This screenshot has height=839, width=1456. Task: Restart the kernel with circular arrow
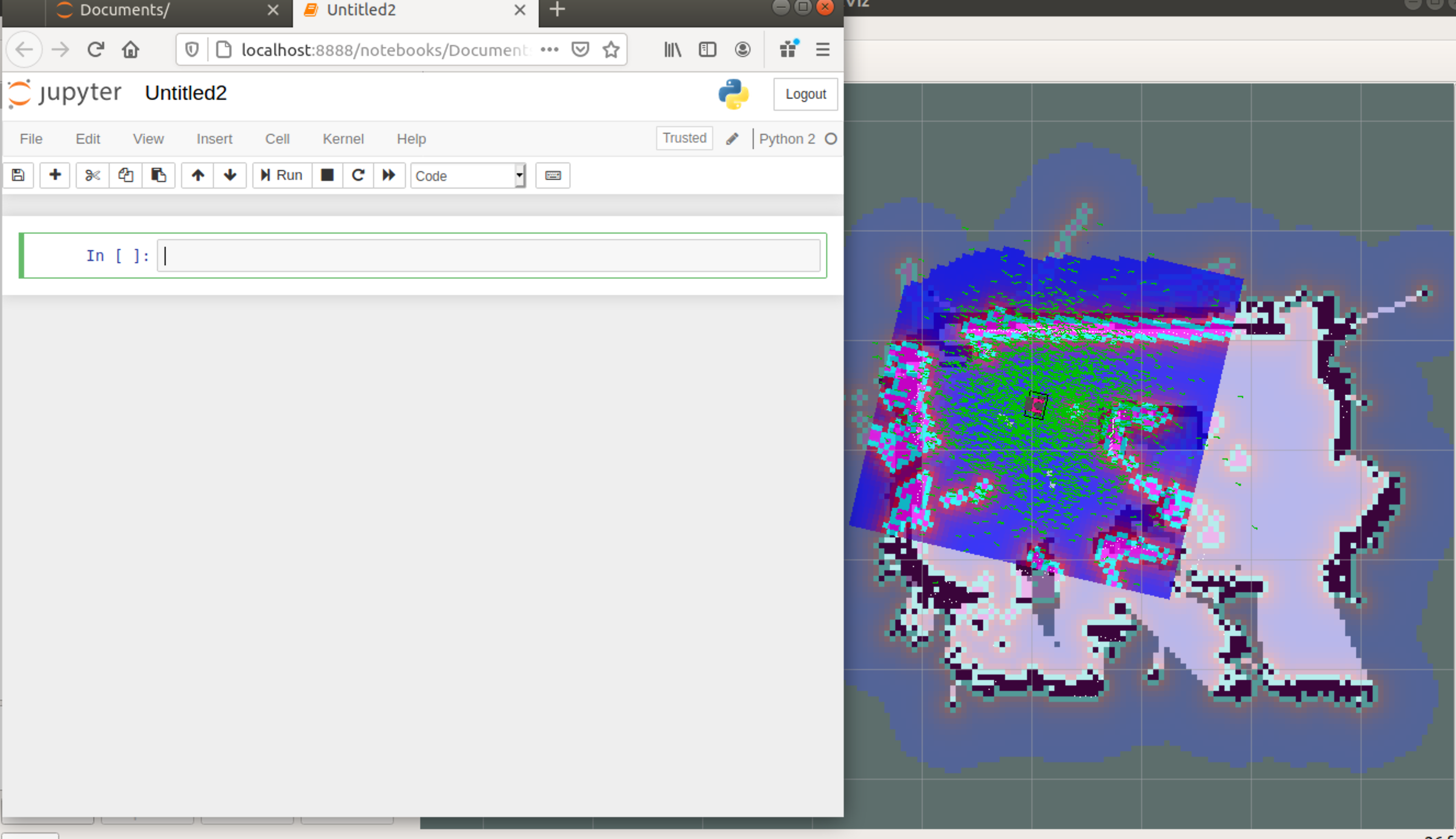coord(358,175)
